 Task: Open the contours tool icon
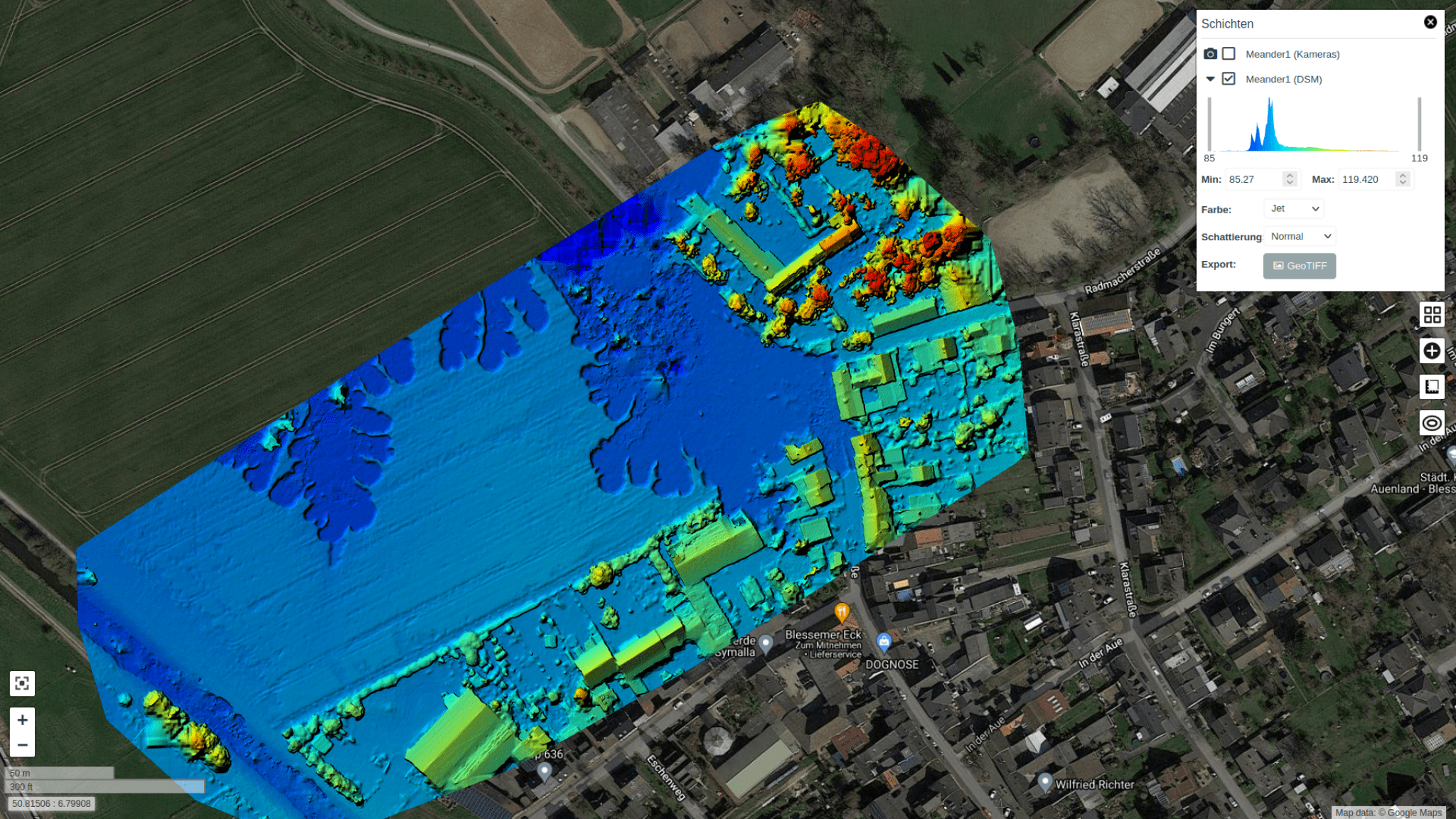[1432, 423]
